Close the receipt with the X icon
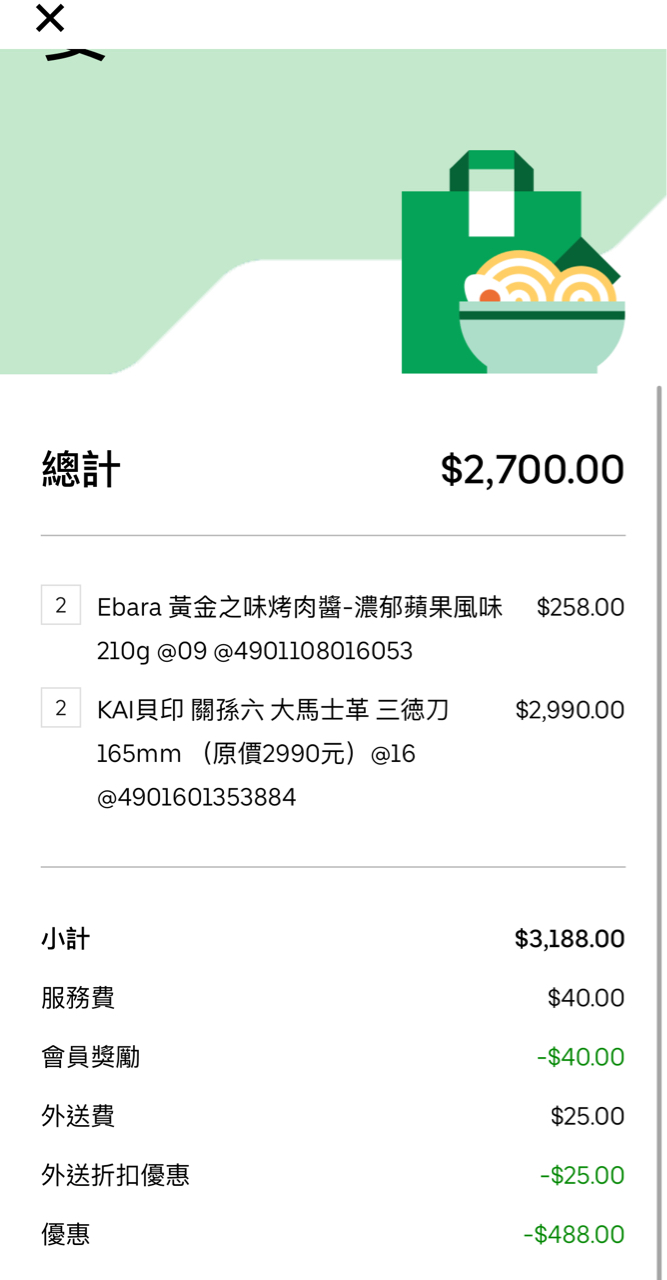 tap(49, 18)
